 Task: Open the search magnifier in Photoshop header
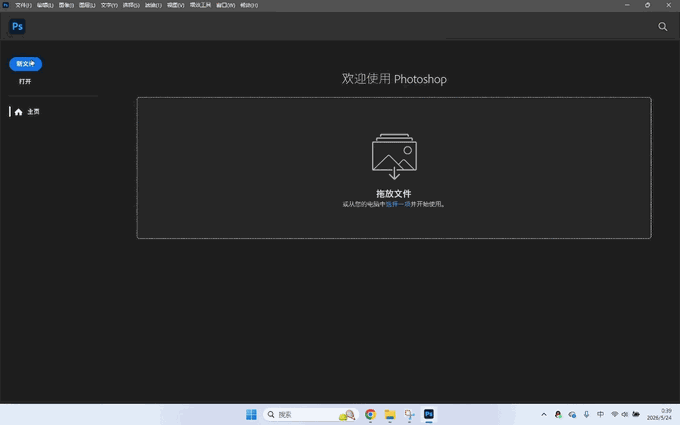click(662, 26)
